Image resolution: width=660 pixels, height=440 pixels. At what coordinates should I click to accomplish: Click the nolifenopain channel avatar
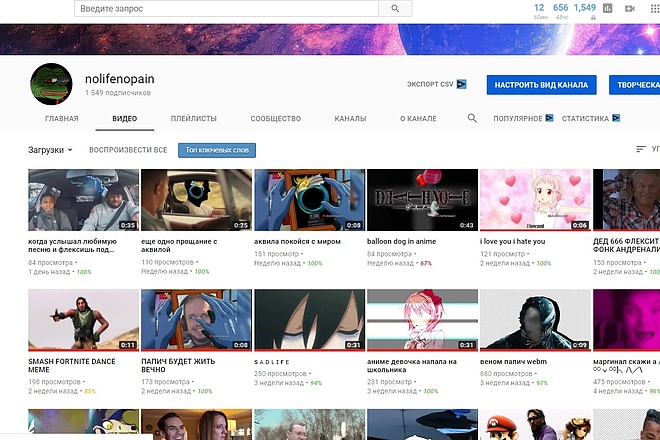coord(51,84)
